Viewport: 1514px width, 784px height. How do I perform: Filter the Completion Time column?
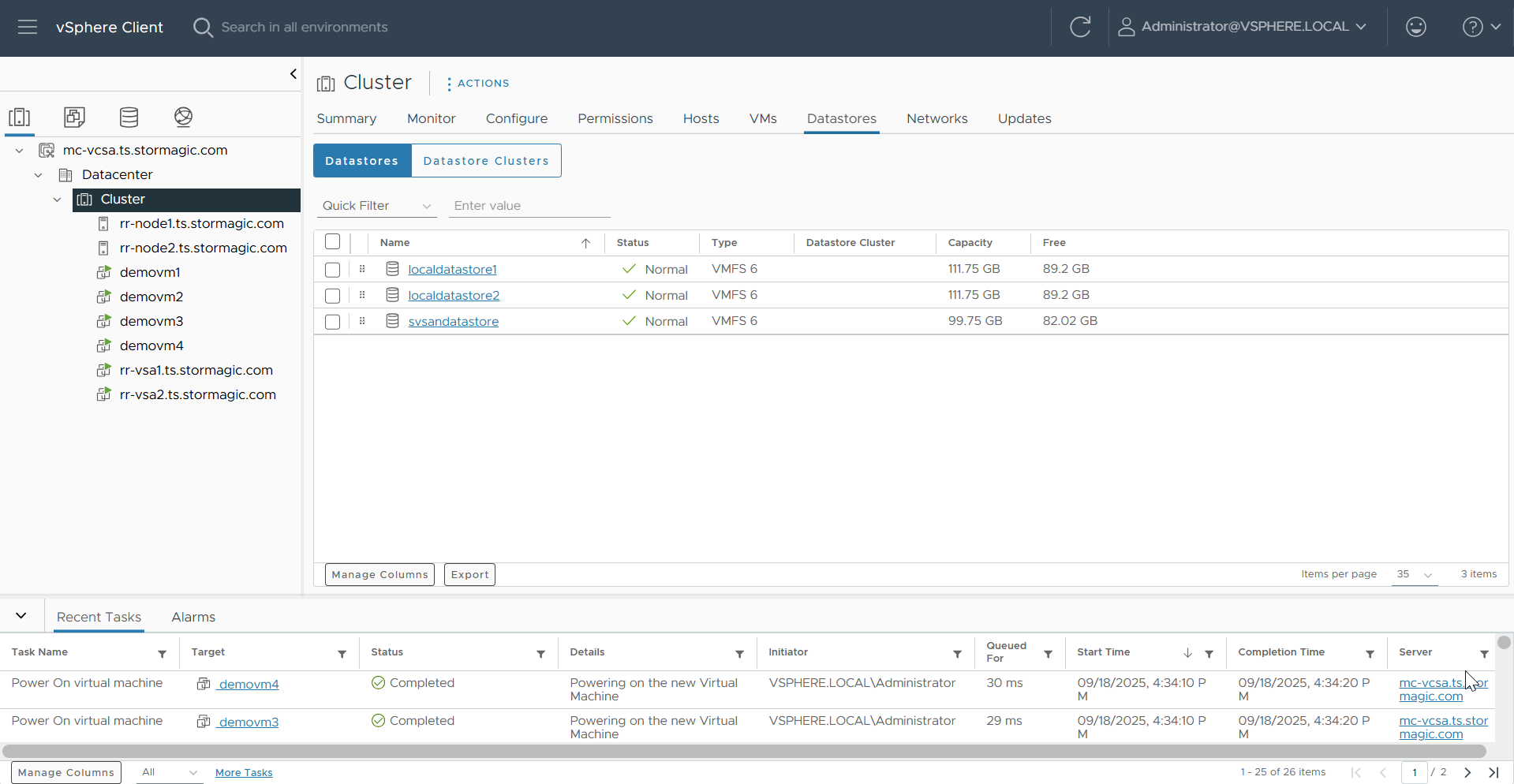tap(1370, 654)
